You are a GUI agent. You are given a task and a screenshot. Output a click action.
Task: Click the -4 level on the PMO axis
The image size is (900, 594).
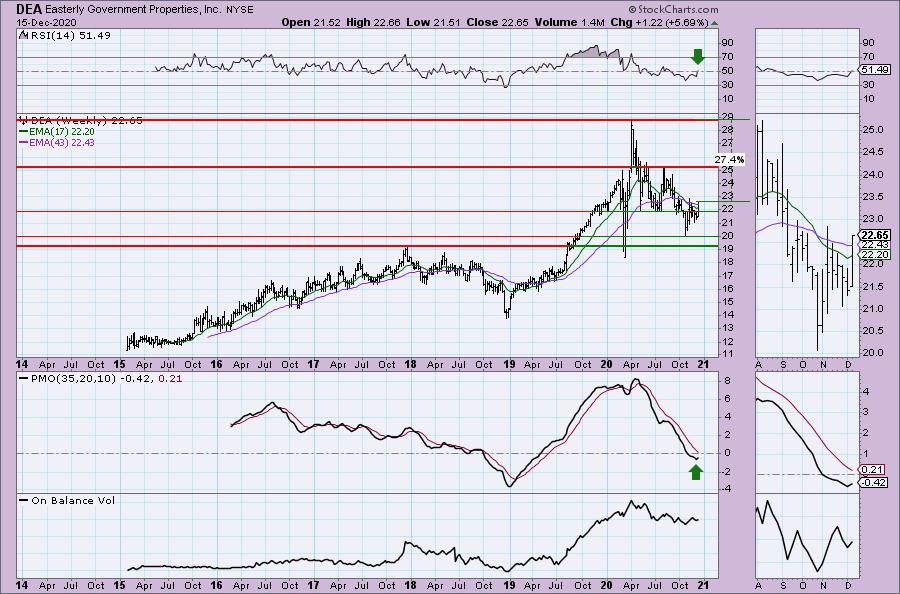pyautogui.click(x=726, y=489)
